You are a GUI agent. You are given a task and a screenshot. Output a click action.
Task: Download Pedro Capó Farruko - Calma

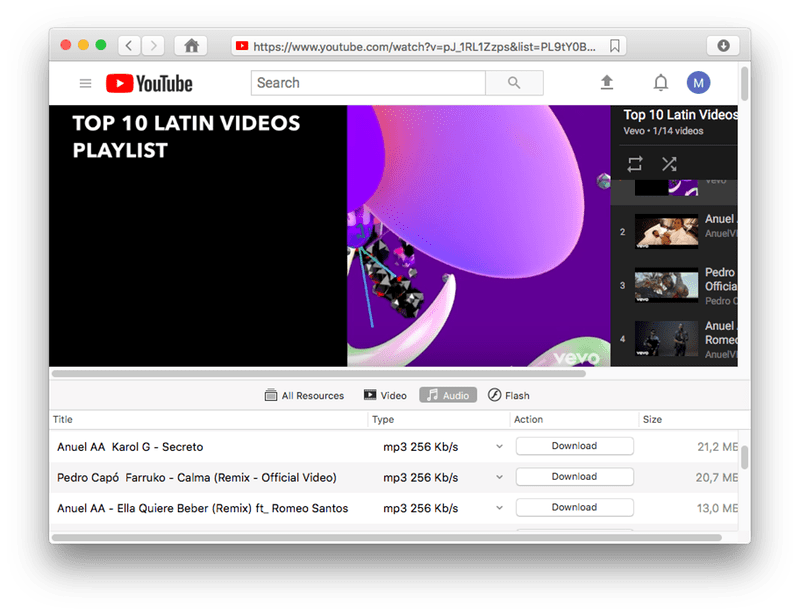click(574, 477)
